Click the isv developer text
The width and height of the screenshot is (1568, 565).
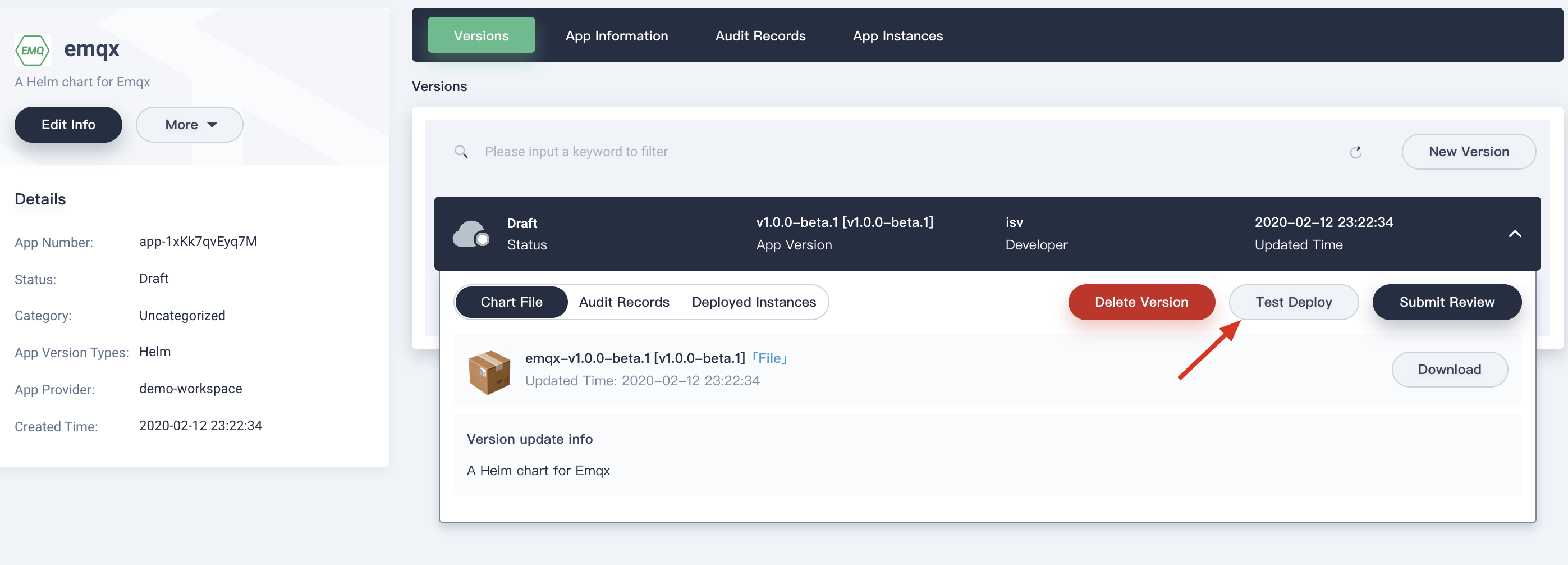coord(1014,222)
